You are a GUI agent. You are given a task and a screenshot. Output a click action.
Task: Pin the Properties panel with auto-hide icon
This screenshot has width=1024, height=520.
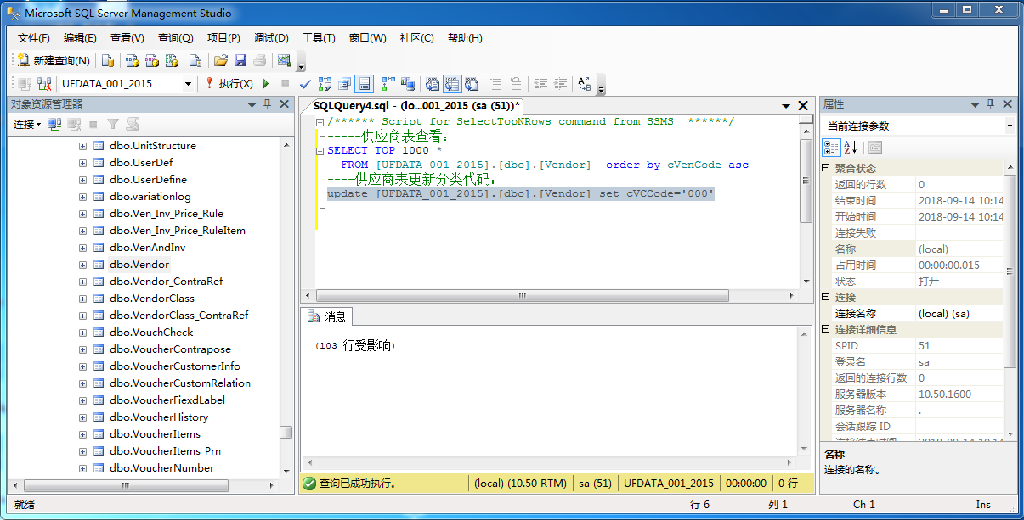(x=990, y=105)
